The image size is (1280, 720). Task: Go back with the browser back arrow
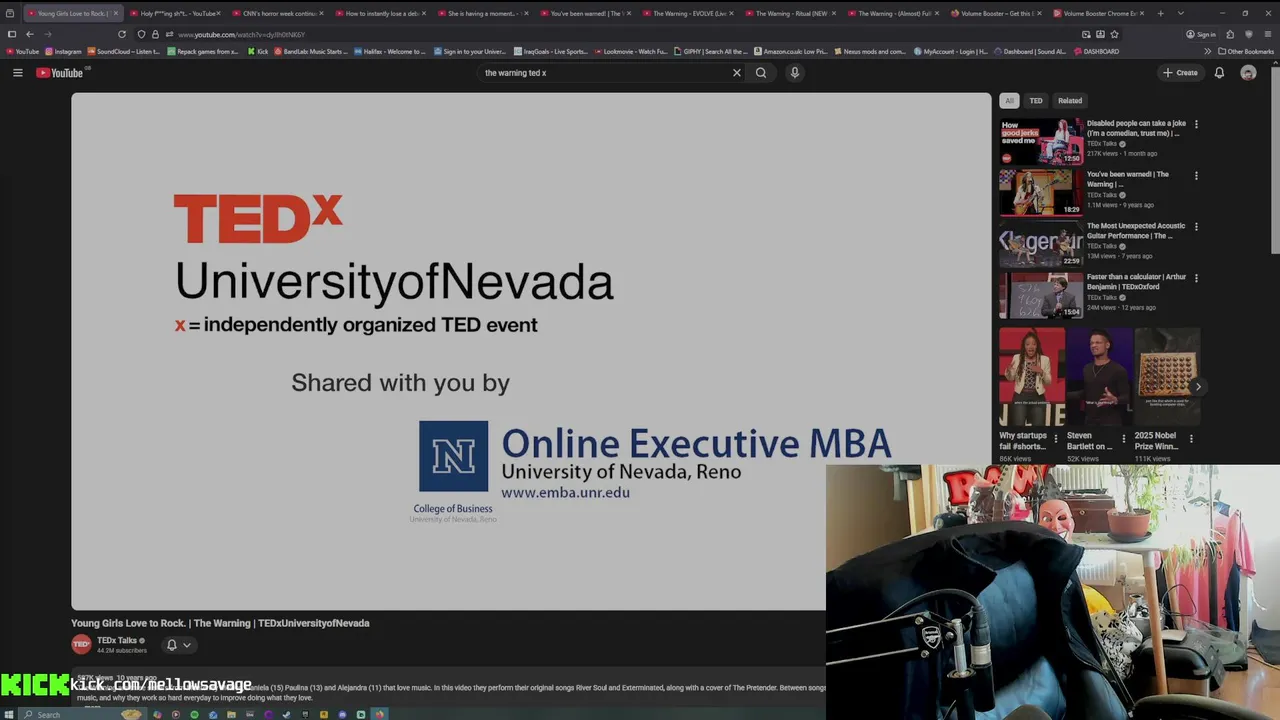click(29, 34)
